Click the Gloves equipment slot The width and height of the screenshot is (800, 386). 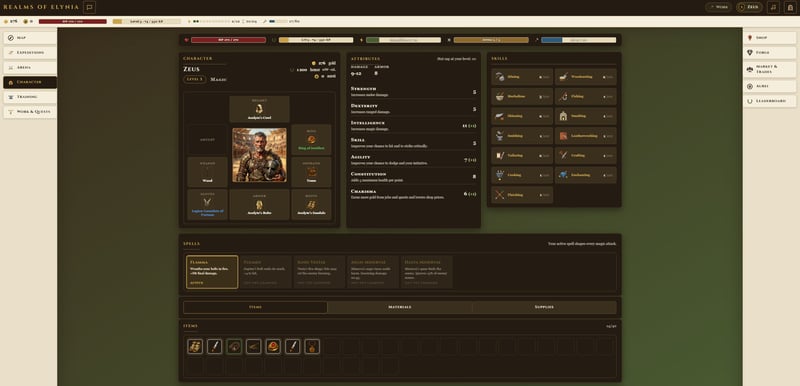click(207, 204)
